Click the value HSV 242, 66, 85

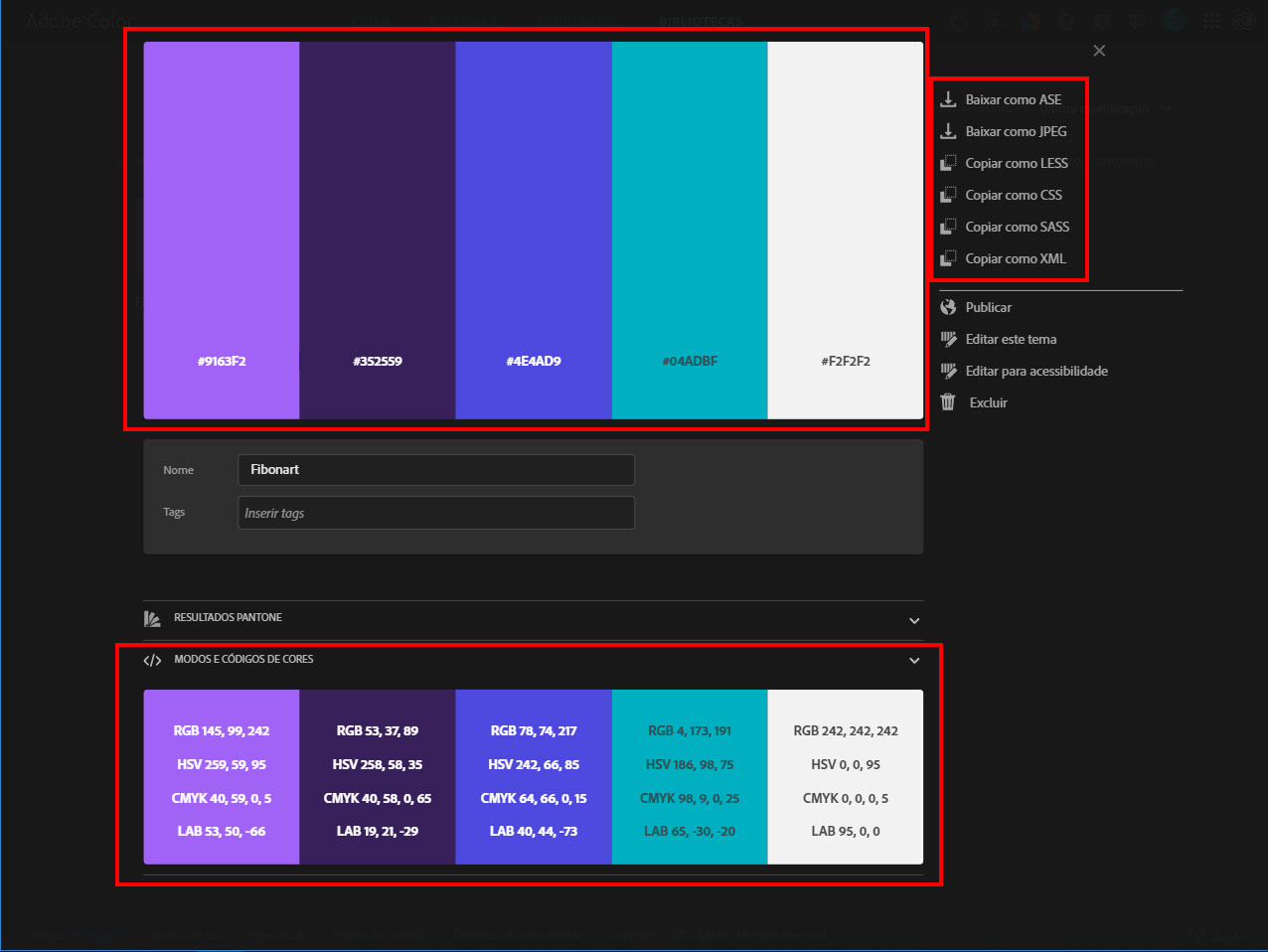click(x=534, y=764)
